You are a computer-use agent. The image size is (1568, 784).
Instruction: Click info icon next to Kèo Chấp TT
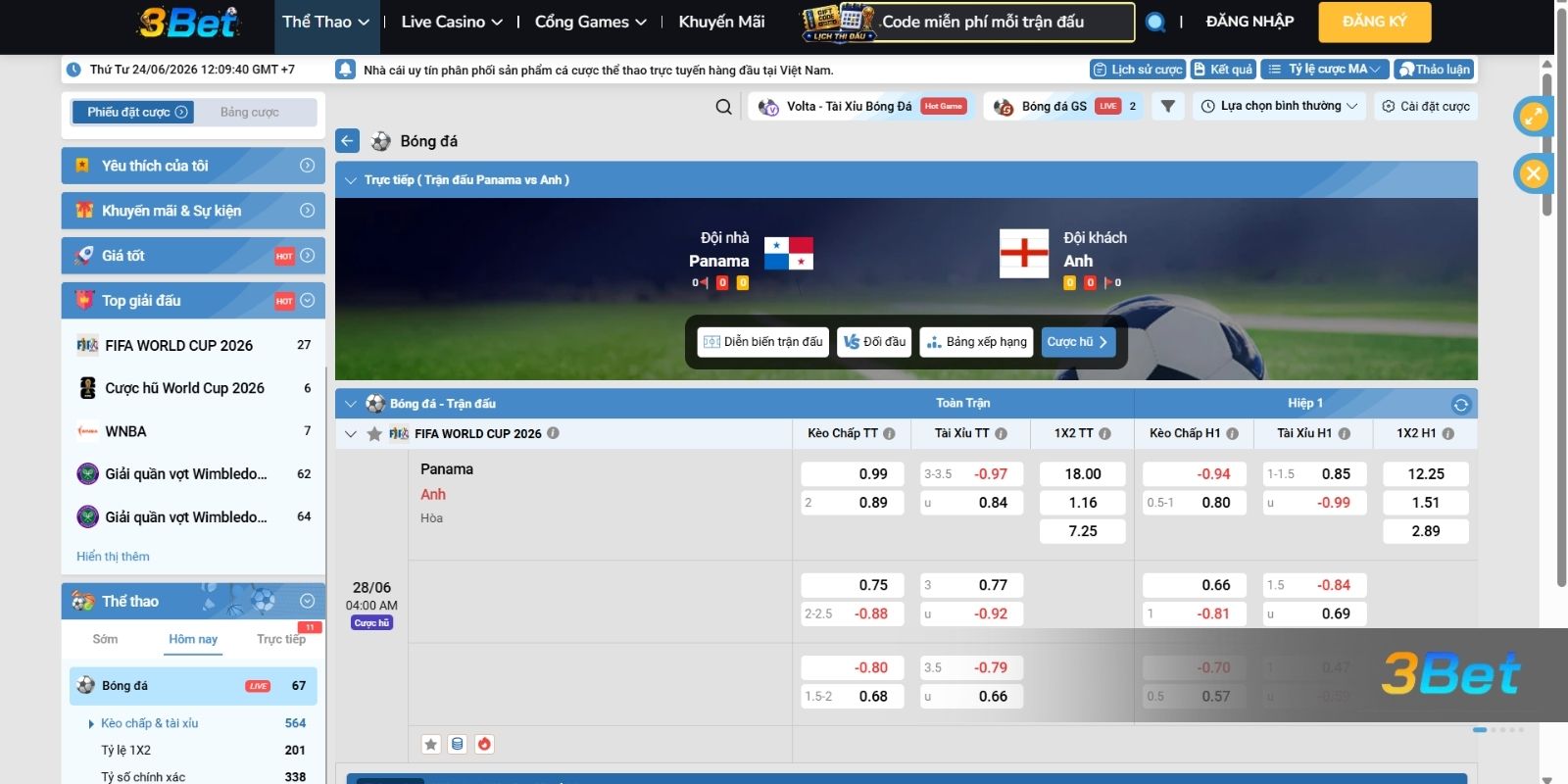[889, 433]
